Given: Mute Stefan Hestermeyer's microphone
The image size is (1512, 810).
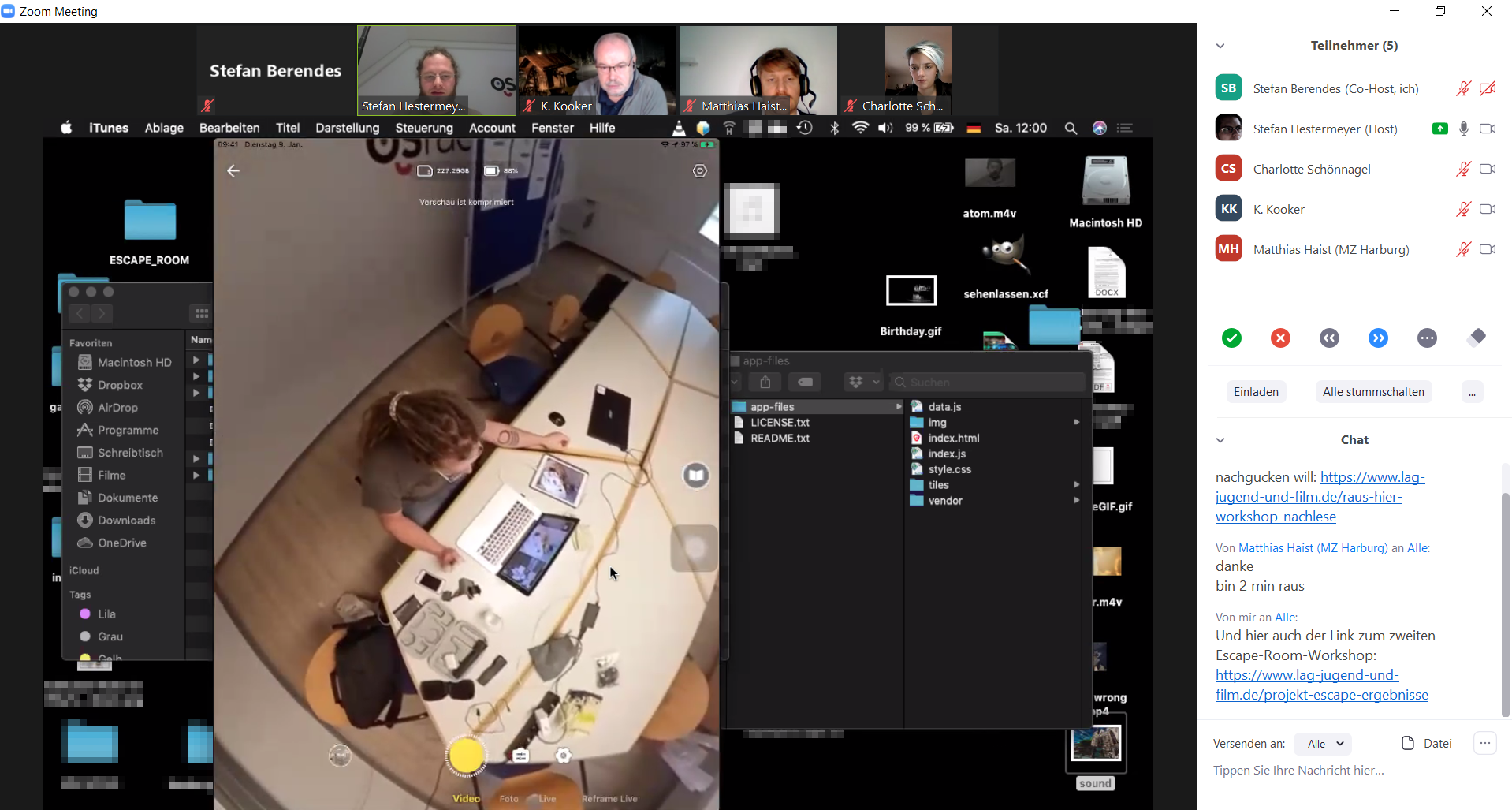Looking at the screenshot, I should (x=1463, y=129).
